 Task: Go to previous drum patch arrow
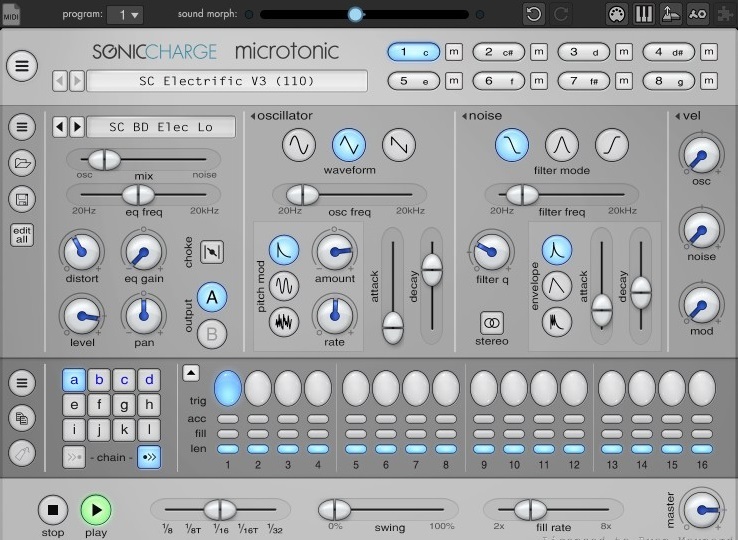point(60,127)
